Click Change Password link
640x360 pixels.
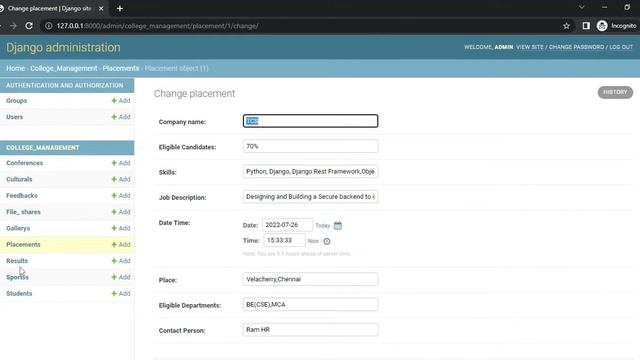(576, 47)
